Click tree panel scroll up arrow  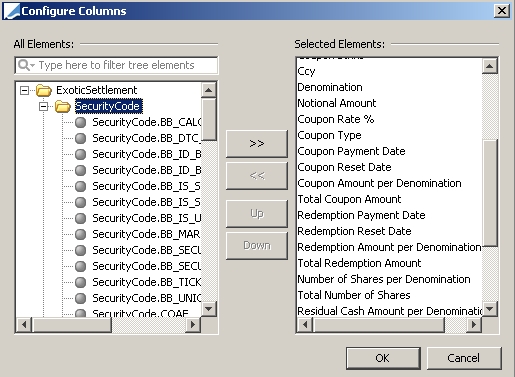(x=209, y=90)
